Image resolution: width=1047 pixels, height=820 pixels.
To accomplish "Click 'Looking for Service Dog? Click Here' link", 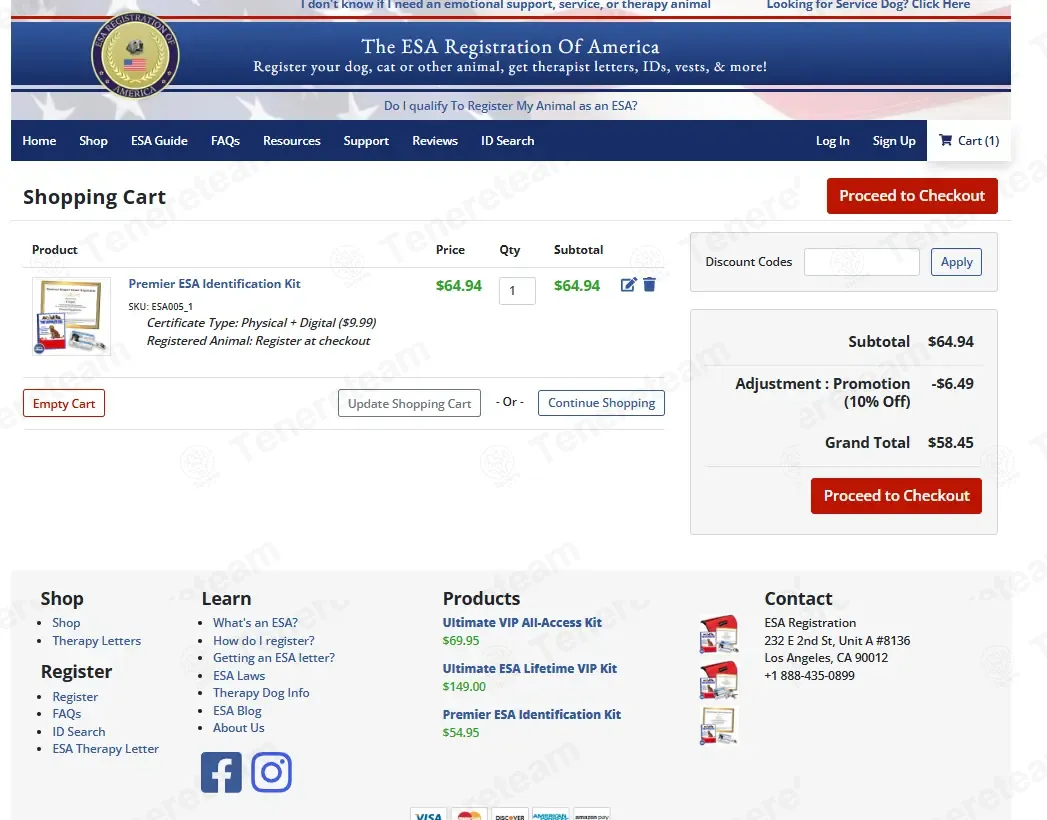I will (868, 5).
